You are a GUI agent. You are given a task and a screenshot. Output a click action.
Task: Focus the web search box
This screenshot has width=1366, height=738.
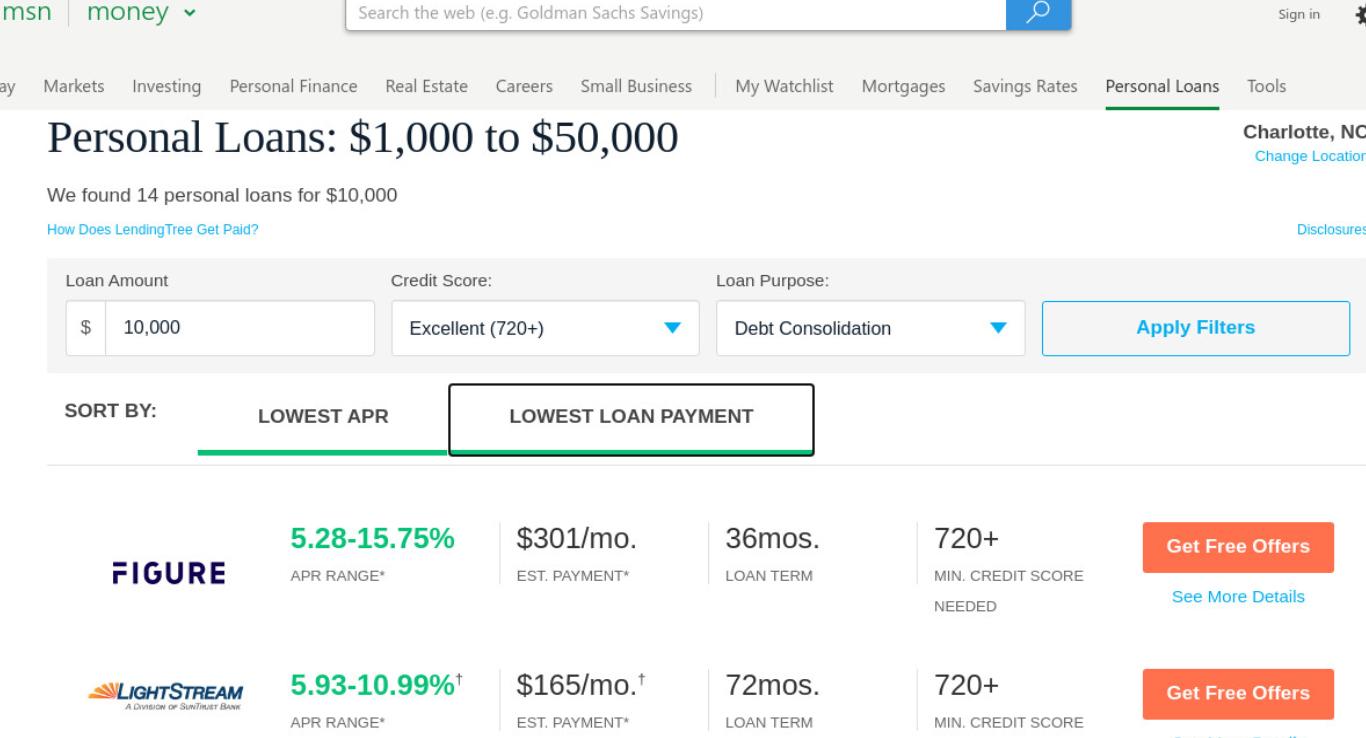pos(675,14)
